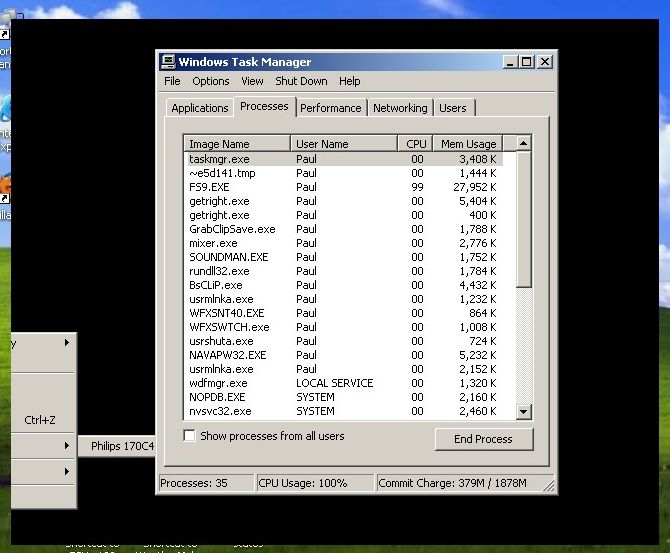
Task: Switch to the Networking tab
Action: pos(400,108)
